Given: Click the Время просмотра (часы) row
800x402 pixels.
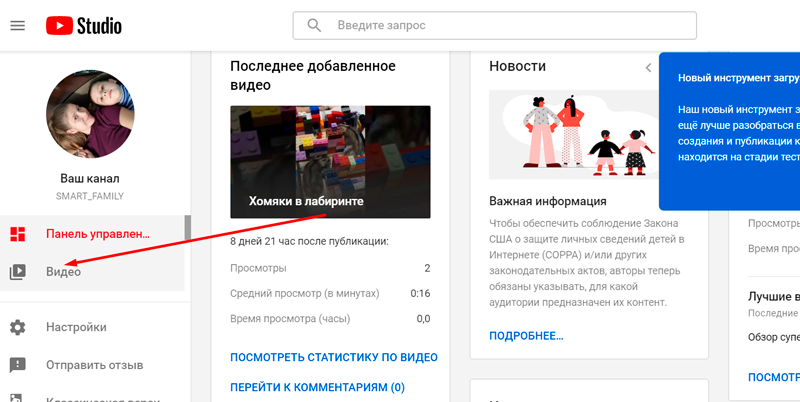Looking at the screenshot, I should (330, 319).
